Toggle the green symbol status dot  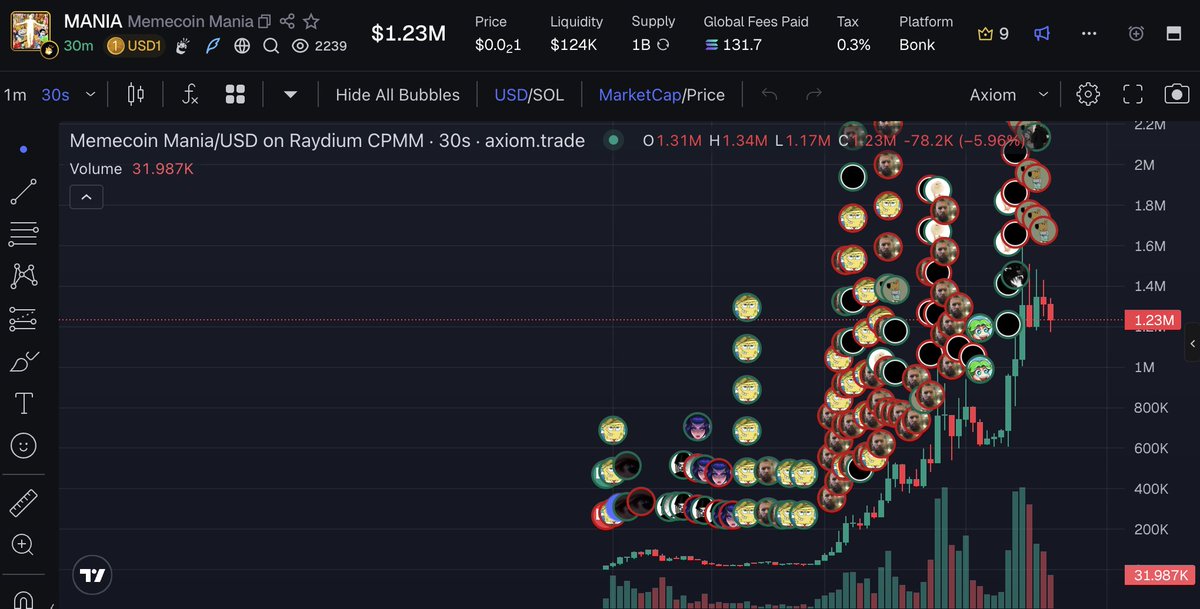pos(613,141)
